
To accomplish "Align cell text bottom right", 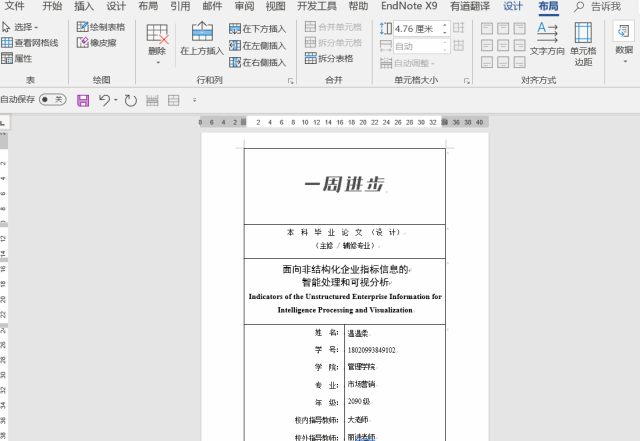I will (x=519, y=62).
